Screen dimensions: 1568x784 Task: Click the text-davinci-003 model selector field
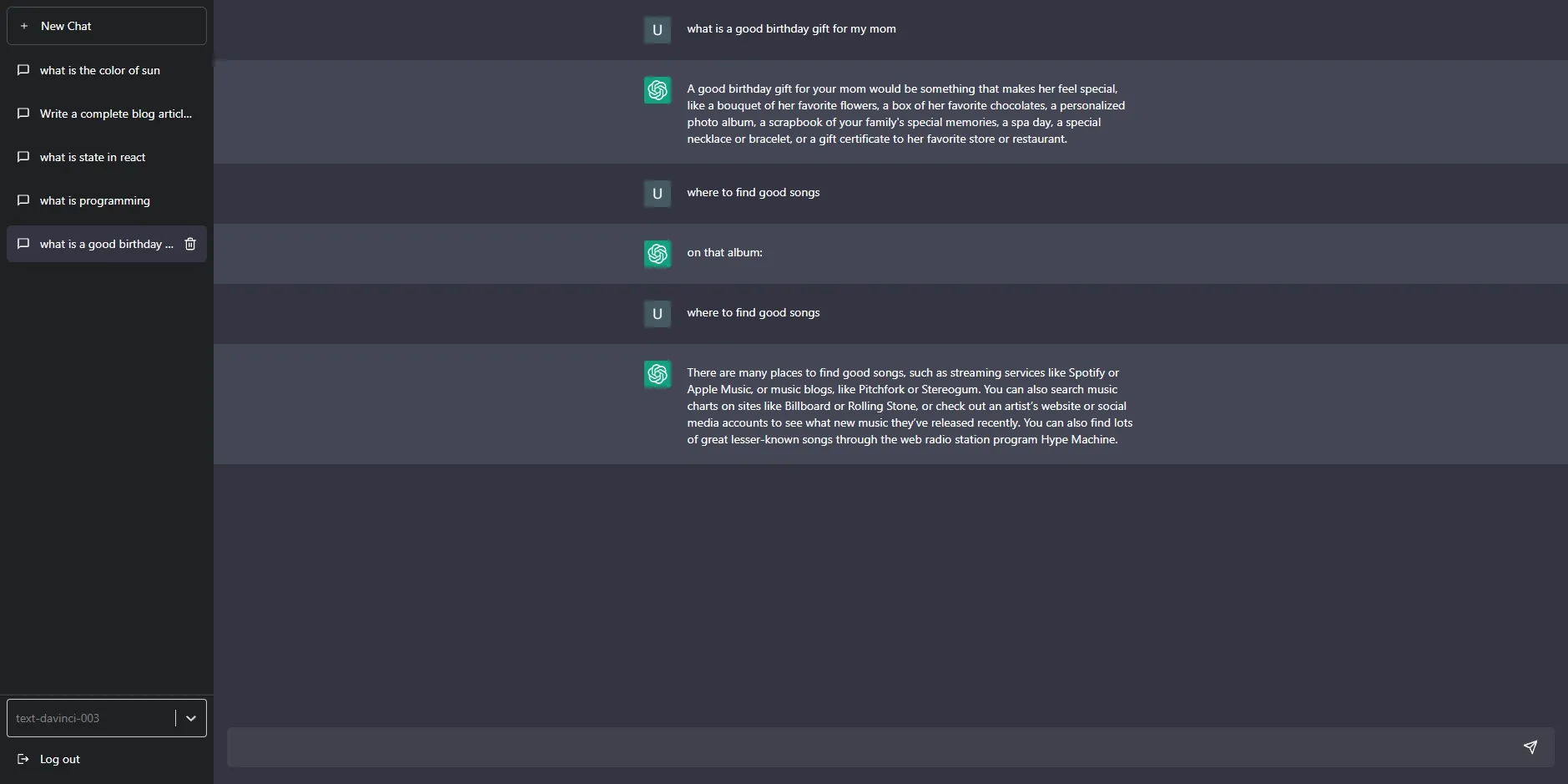[x=90, y=718]
